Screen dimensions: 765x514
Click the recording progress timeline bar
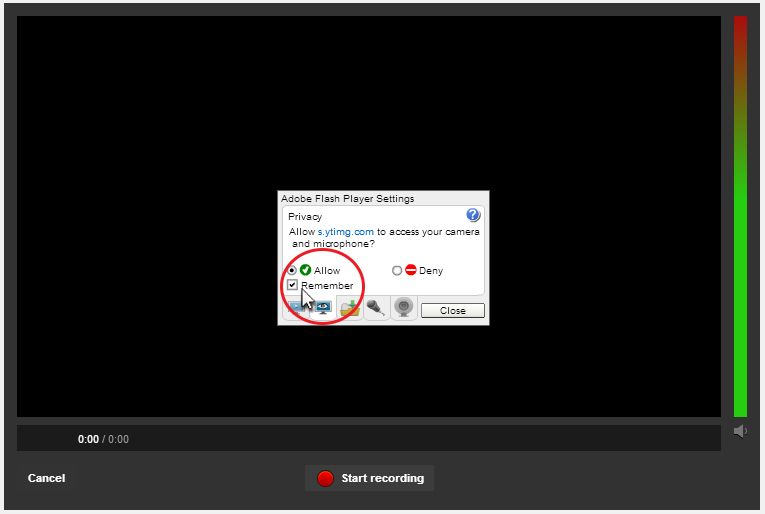tap(369, 438)
